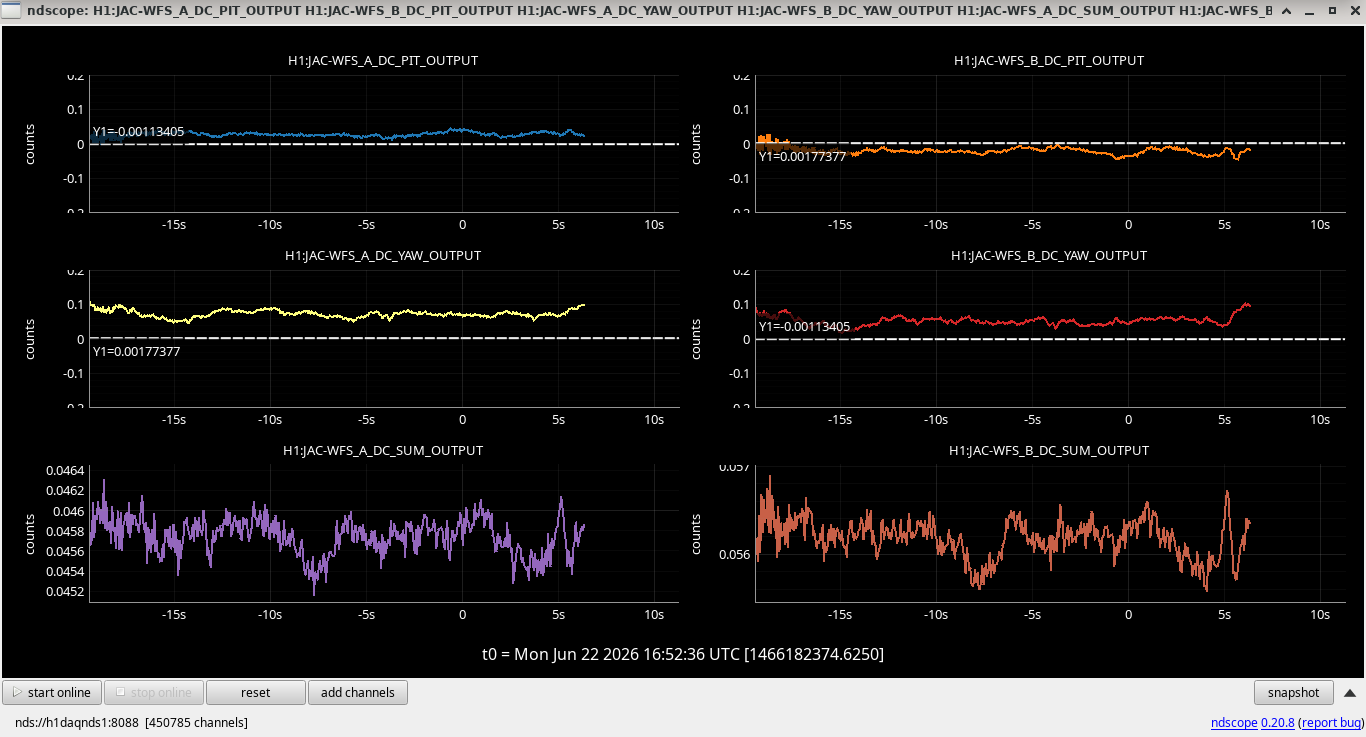
Task: Select the H1:JAC-WFS_B_DC_SUM_OUTPUT plot title
Action: 1049,450
